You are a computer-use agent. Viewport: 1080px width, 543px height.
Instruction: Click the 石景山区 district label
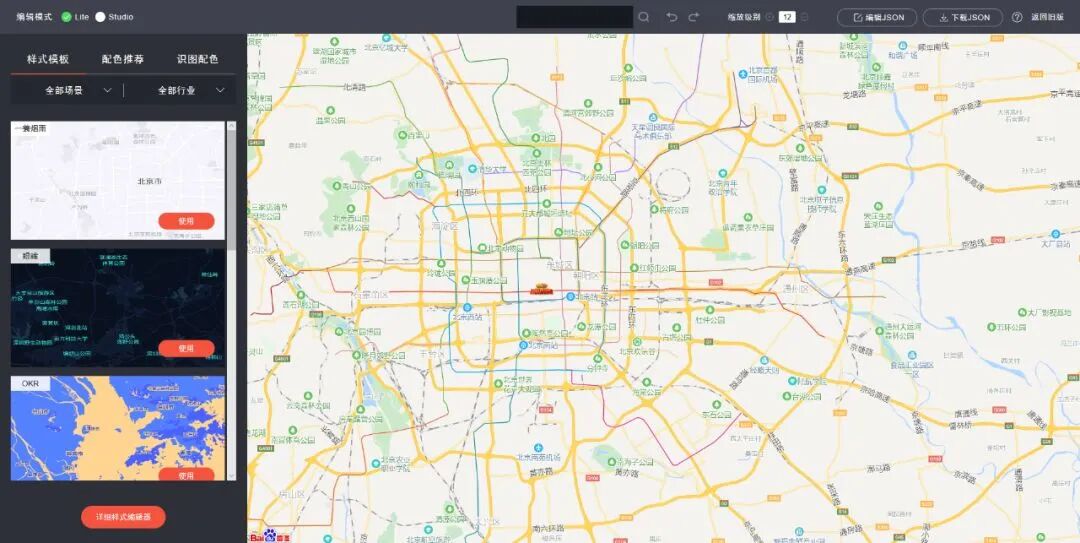371,294
